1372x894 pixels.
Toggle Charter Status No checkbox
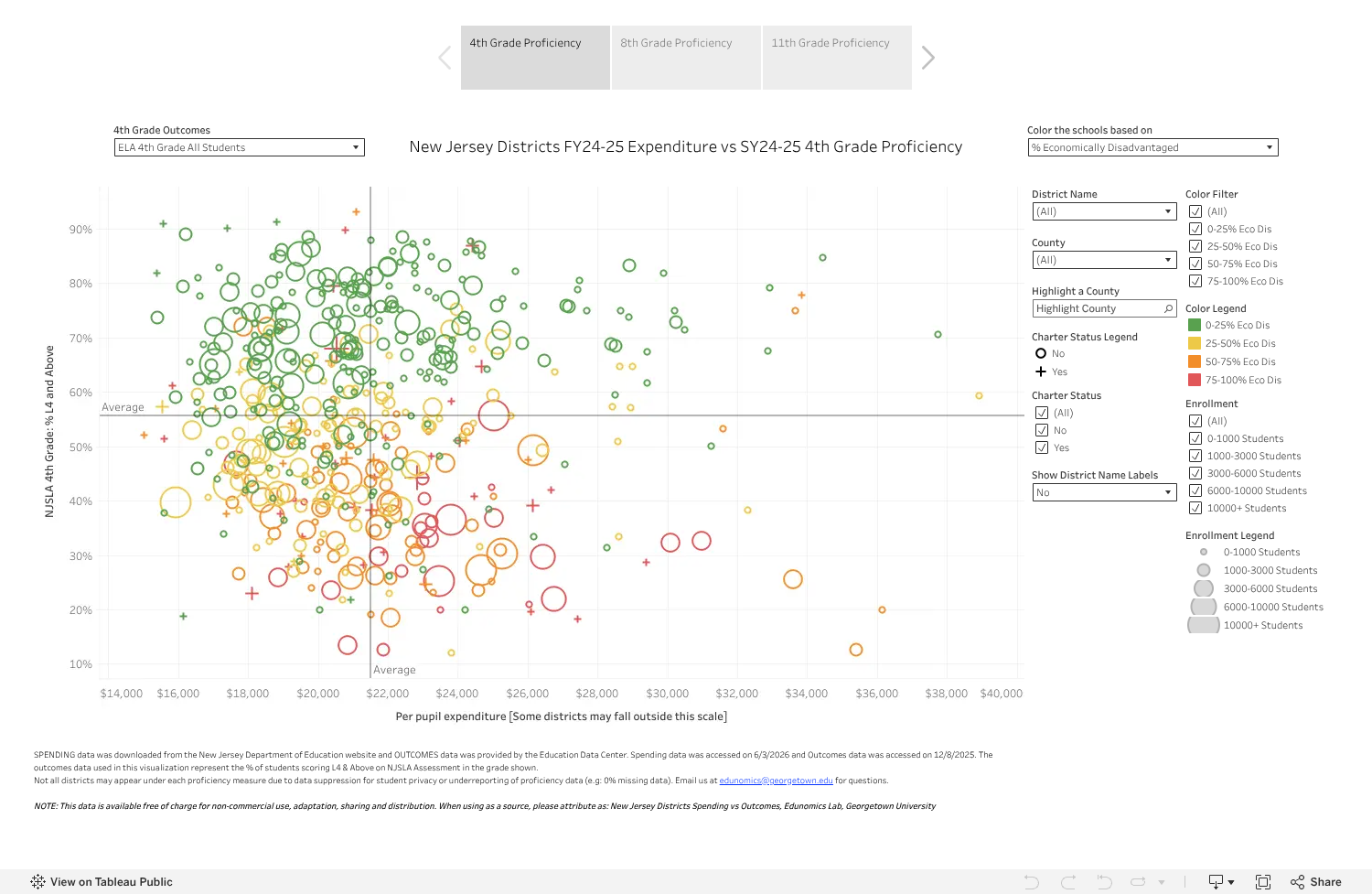point(1042,430)
